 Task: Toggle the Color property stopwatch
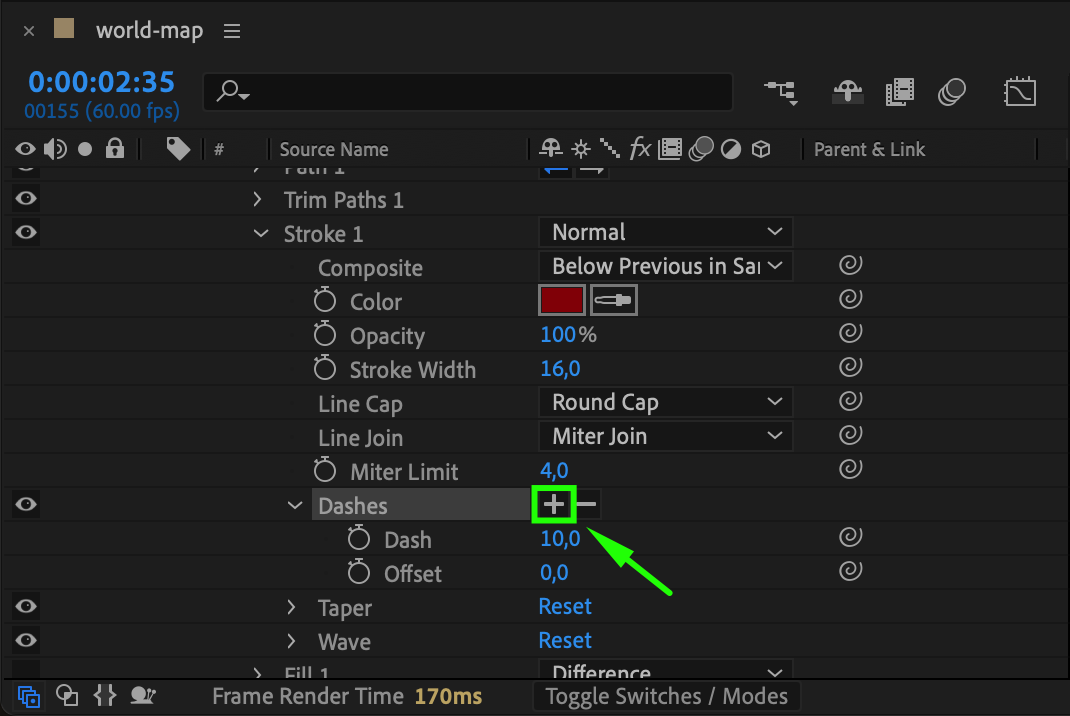coord(325,301)
